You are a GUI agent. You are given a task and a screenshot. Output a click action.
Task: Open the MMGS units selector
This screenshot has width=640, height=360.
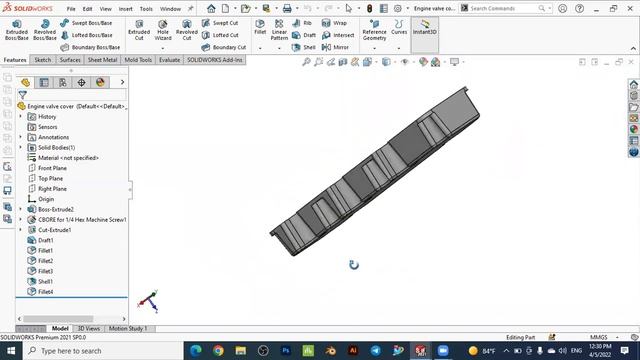point(604,337)
